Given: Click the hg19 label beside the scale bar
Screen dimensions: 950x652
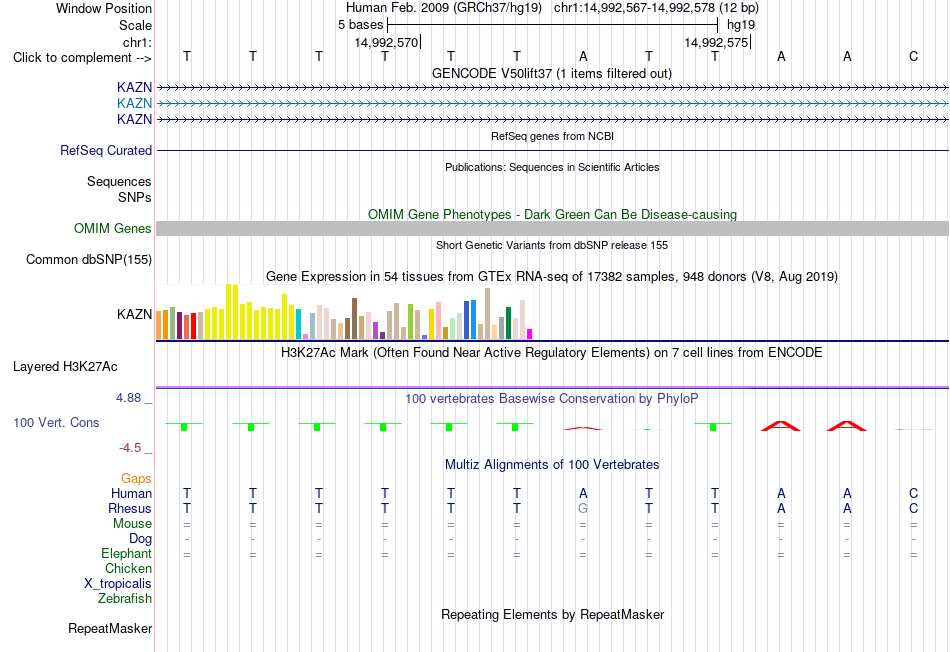Looking at the screenshot, I should (x=740, y=25).
